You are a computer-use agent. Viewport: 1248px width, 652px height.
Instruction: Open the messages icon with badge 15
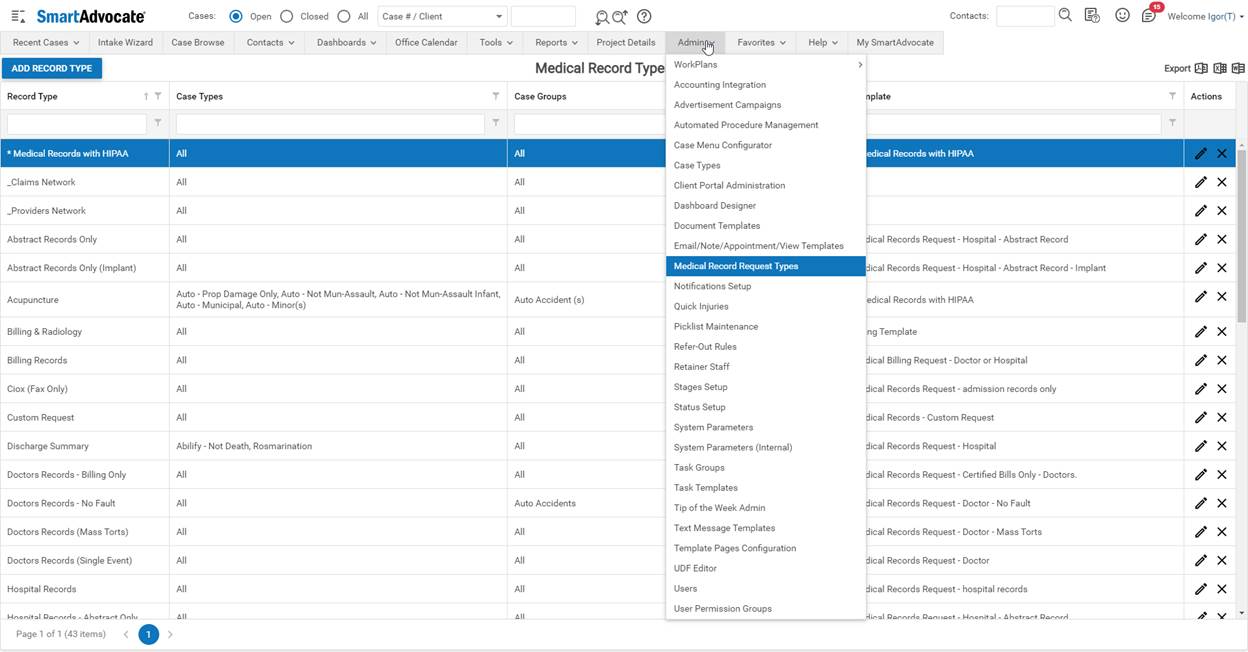[x=1150, y=15]
